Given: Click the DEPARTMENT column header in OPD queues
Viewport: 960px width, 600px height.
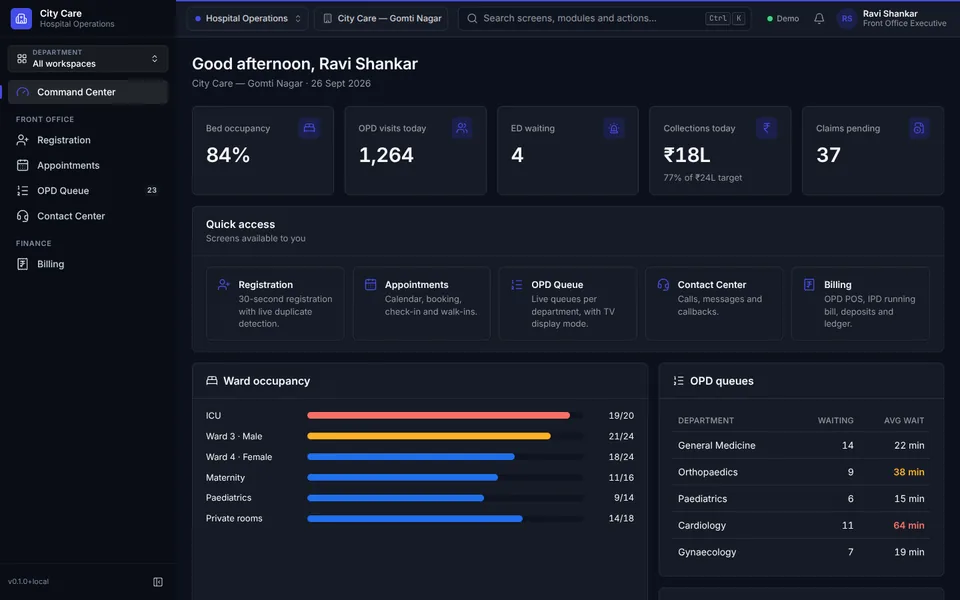Looking at the screenshot, I should coord(705,421).
